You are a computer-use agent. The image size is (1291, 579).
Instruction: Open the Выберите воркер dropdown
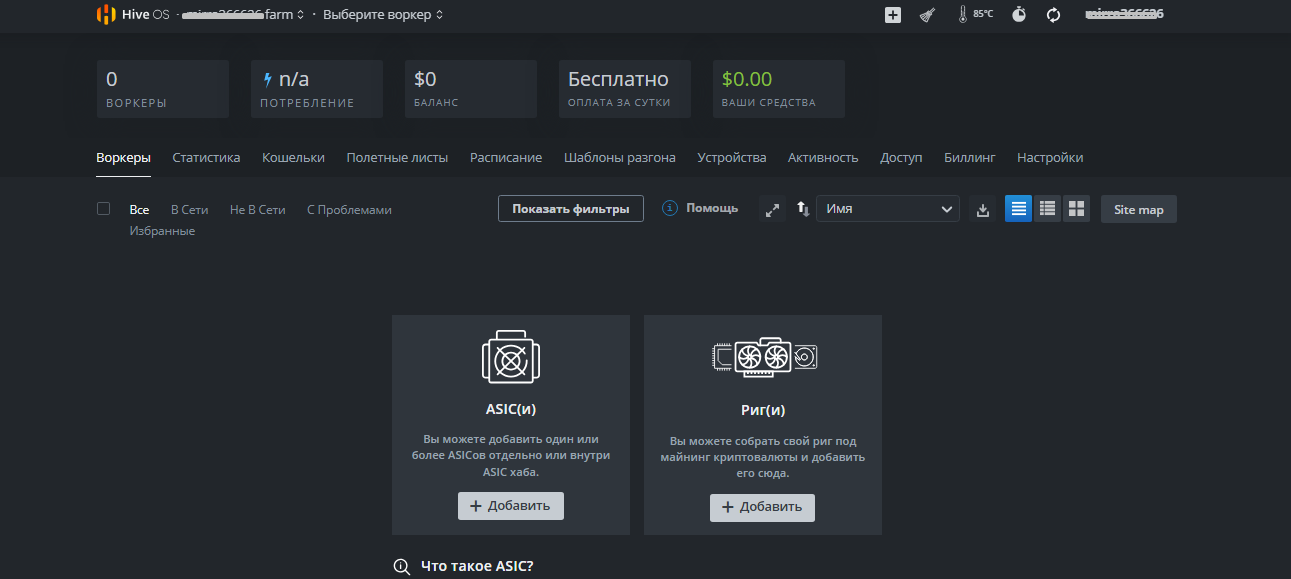point(383,15)
